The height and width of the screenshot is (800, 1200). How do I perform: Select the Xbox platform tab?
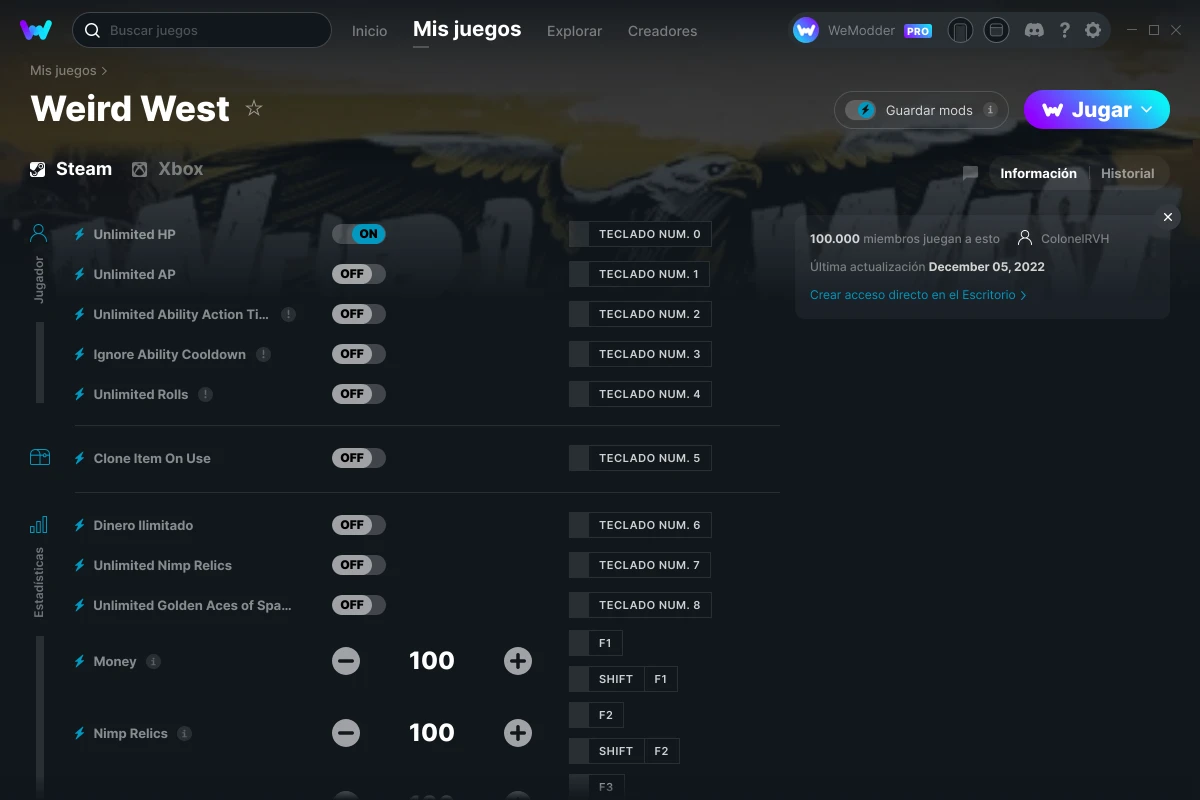(x=167, y=169)
